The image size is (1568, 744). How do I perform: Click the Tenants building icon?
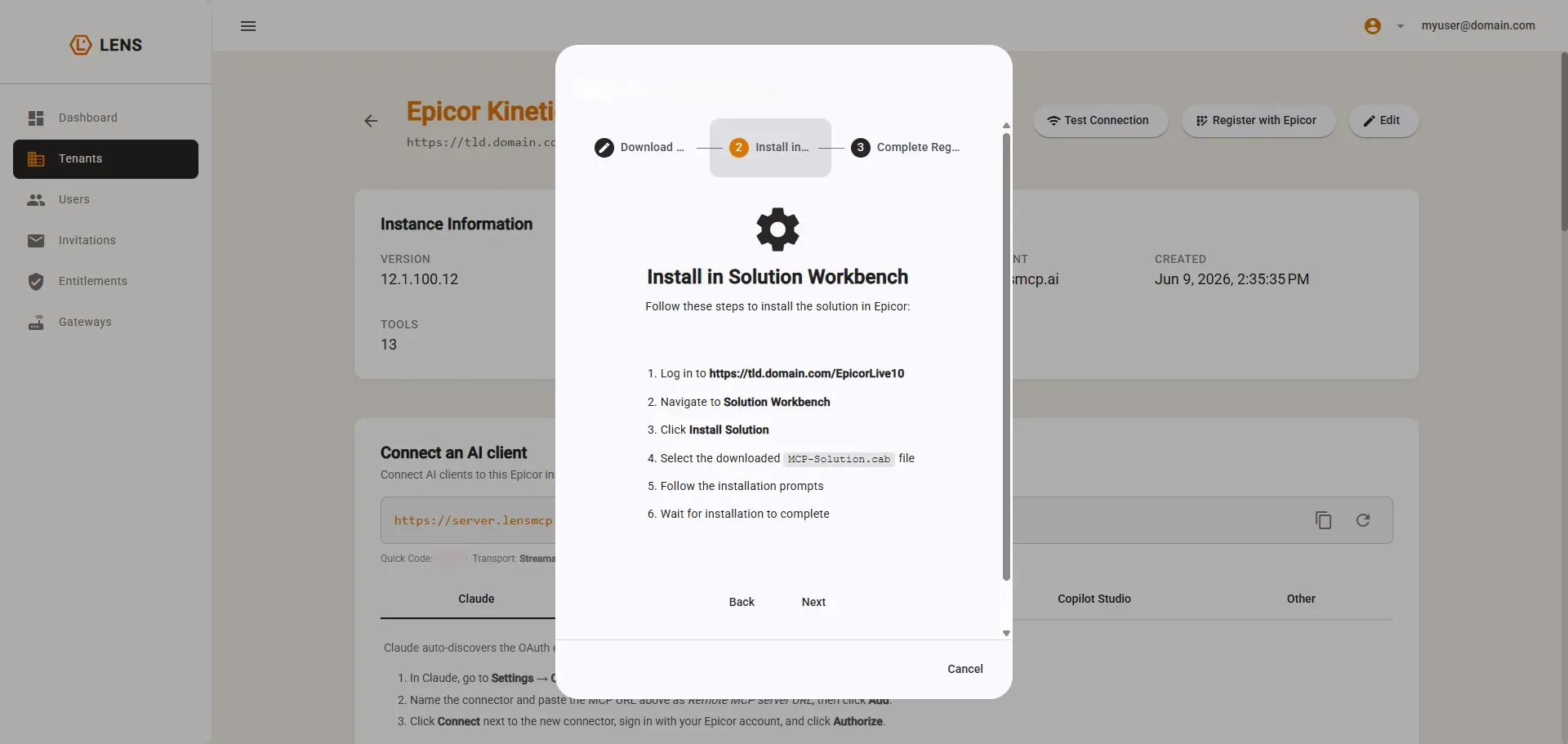click(36, 159)
